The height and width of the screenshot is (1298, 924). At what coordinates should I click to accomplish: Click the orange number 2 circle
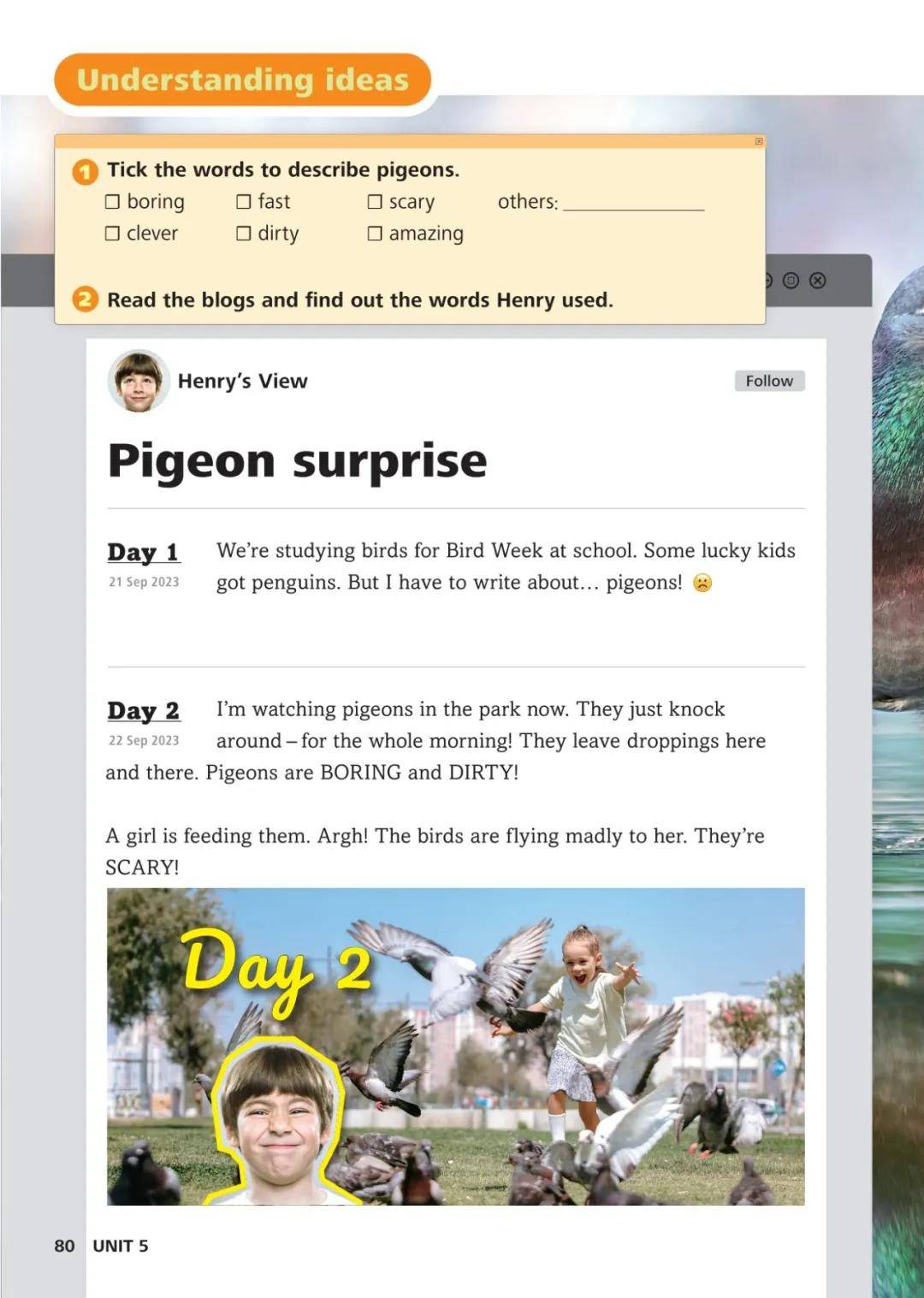click(85, 299)
